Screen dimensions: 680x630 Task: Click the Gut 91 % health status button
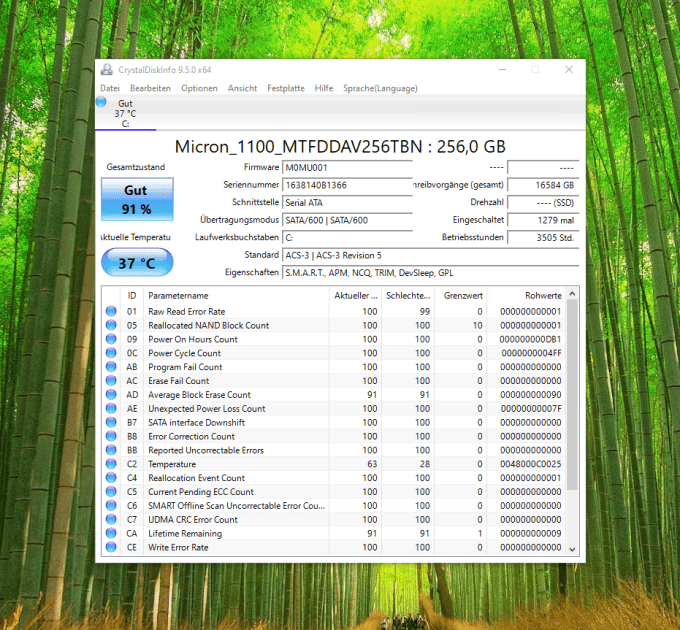[x=137, y=200]
